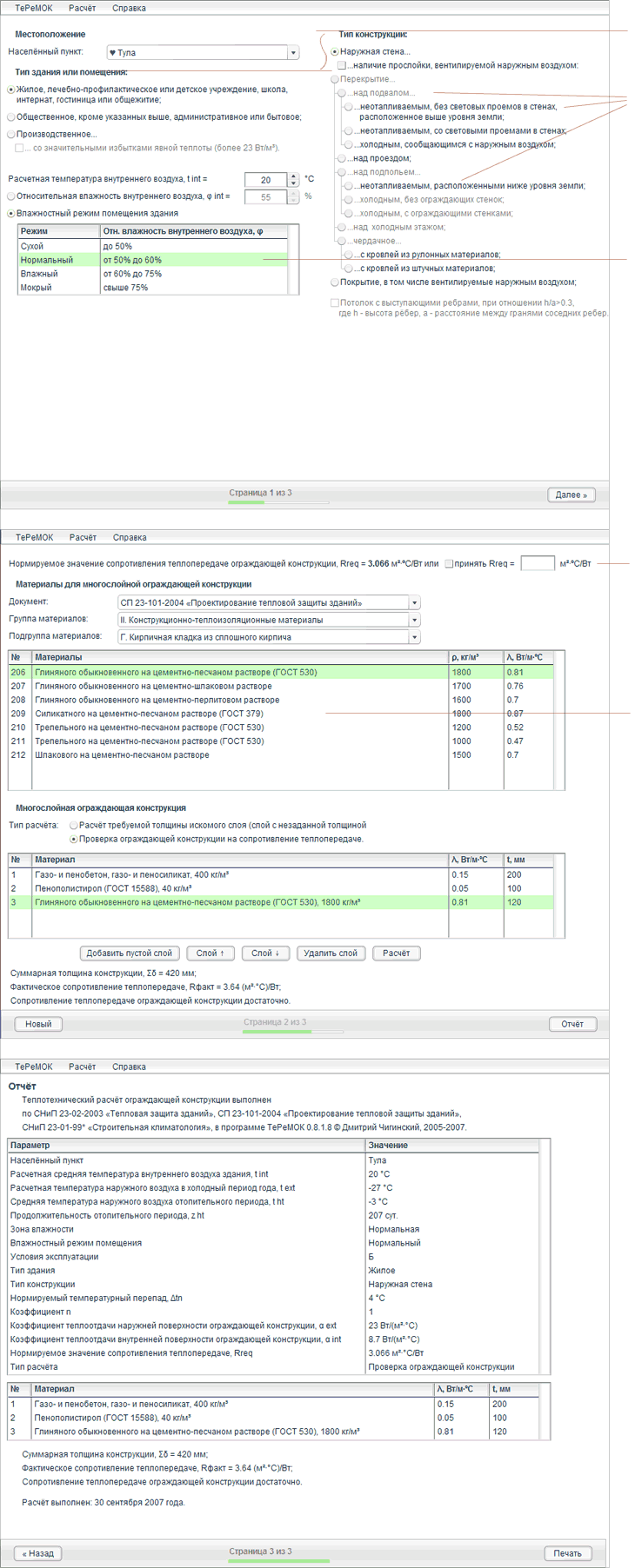Image resolution: width=635 pixels, height=1568 pixels.
Task: Enable the наличие прослойки checkbox
Action: (x=342, y=66)
